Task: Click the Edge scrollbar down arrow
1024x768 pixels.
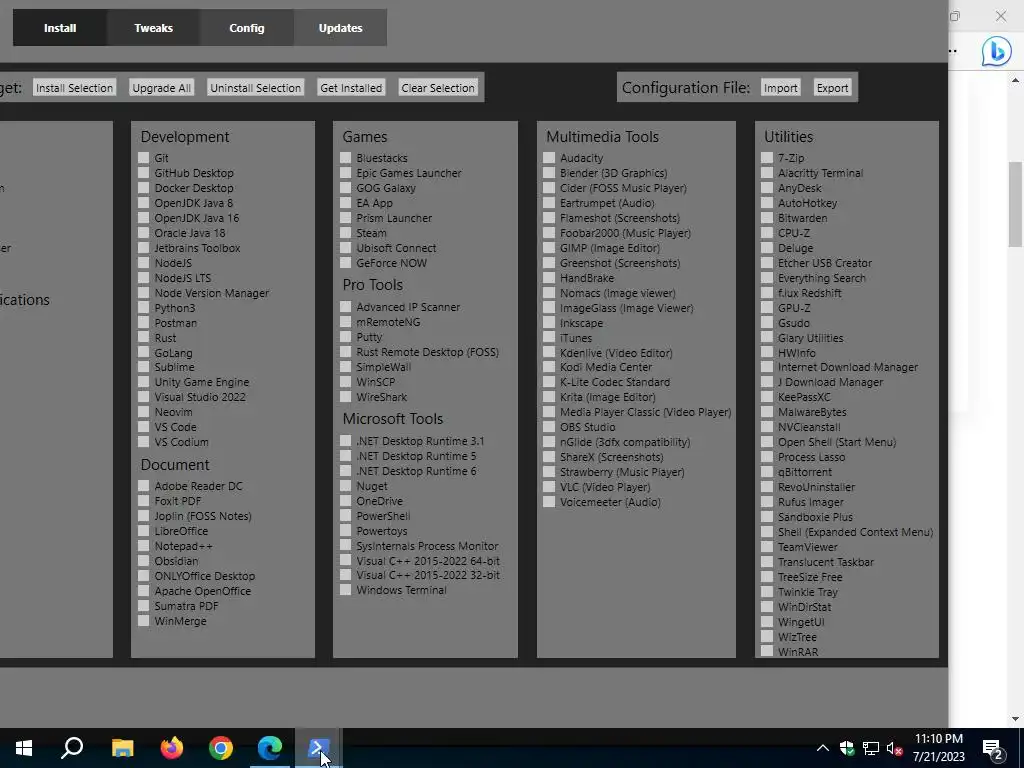Action: [x=1015, y=719]
